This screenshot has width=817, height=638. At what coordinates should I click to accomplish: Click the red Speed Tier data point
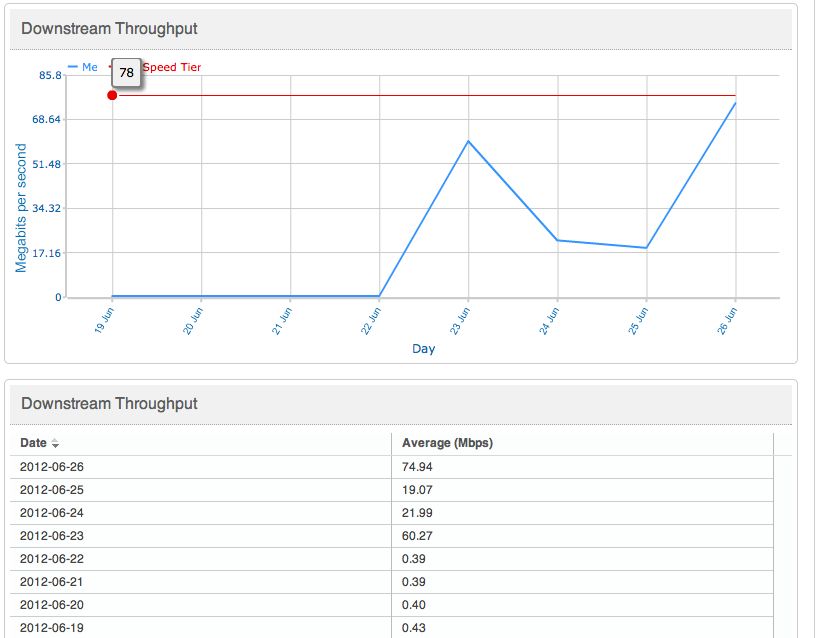tap(112, 95)
